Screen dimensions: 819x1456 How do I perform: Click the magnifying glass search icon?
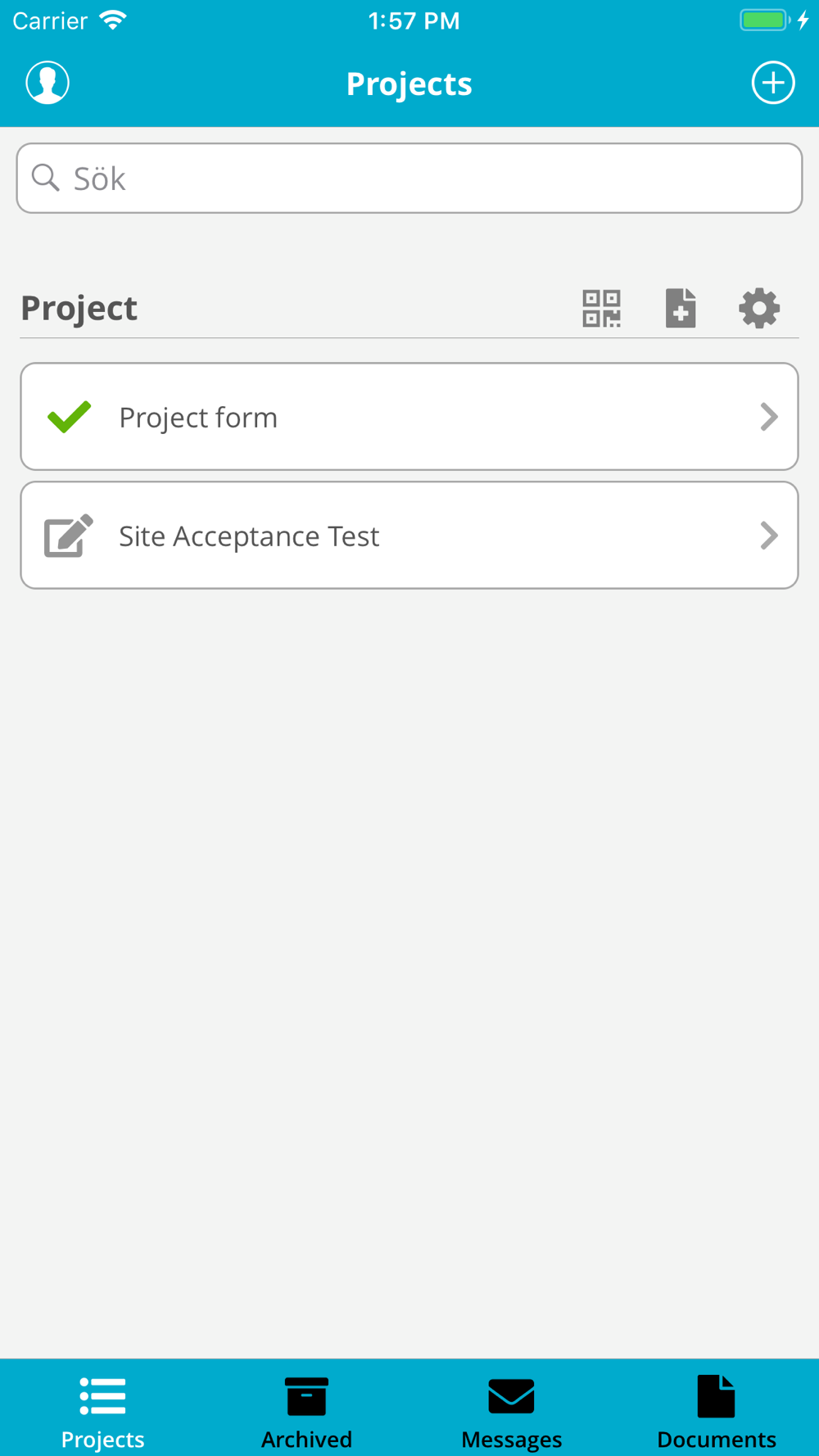click(46, 178)
